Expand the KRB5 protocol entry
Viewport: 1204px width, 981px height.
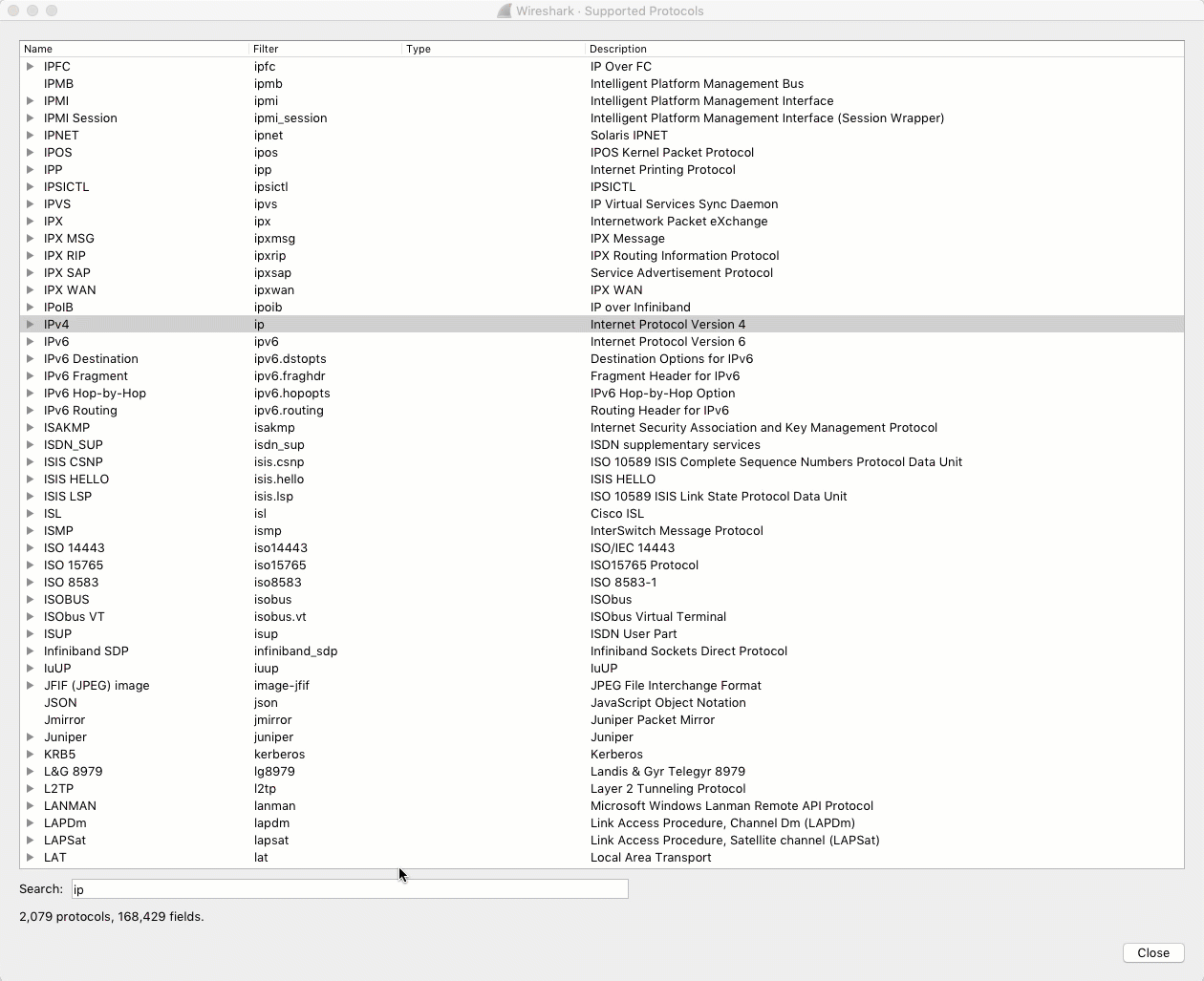(31, 754)
